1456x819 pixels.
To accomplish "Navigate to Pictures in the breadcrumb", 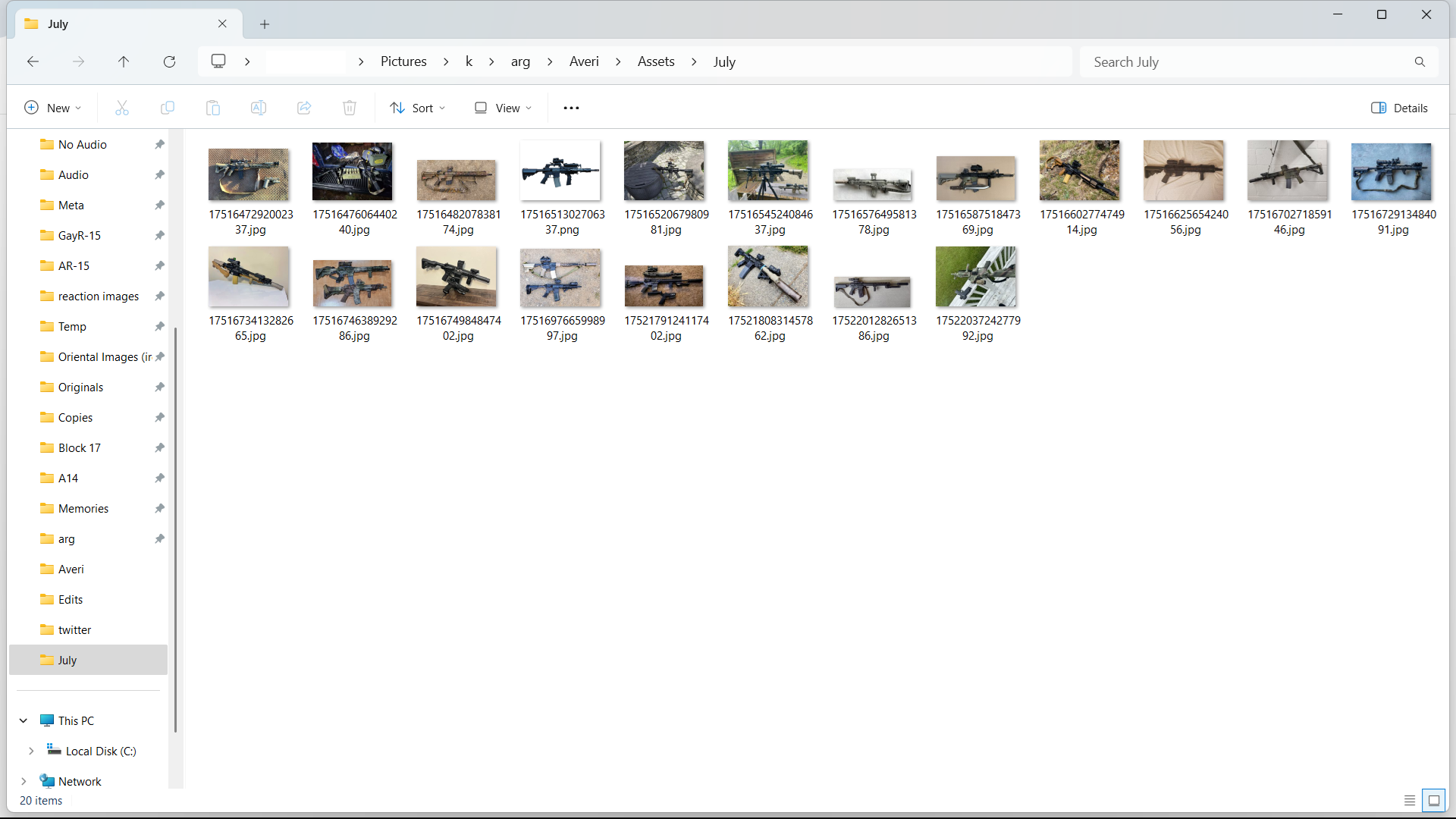I will click(x=403, y=61).
